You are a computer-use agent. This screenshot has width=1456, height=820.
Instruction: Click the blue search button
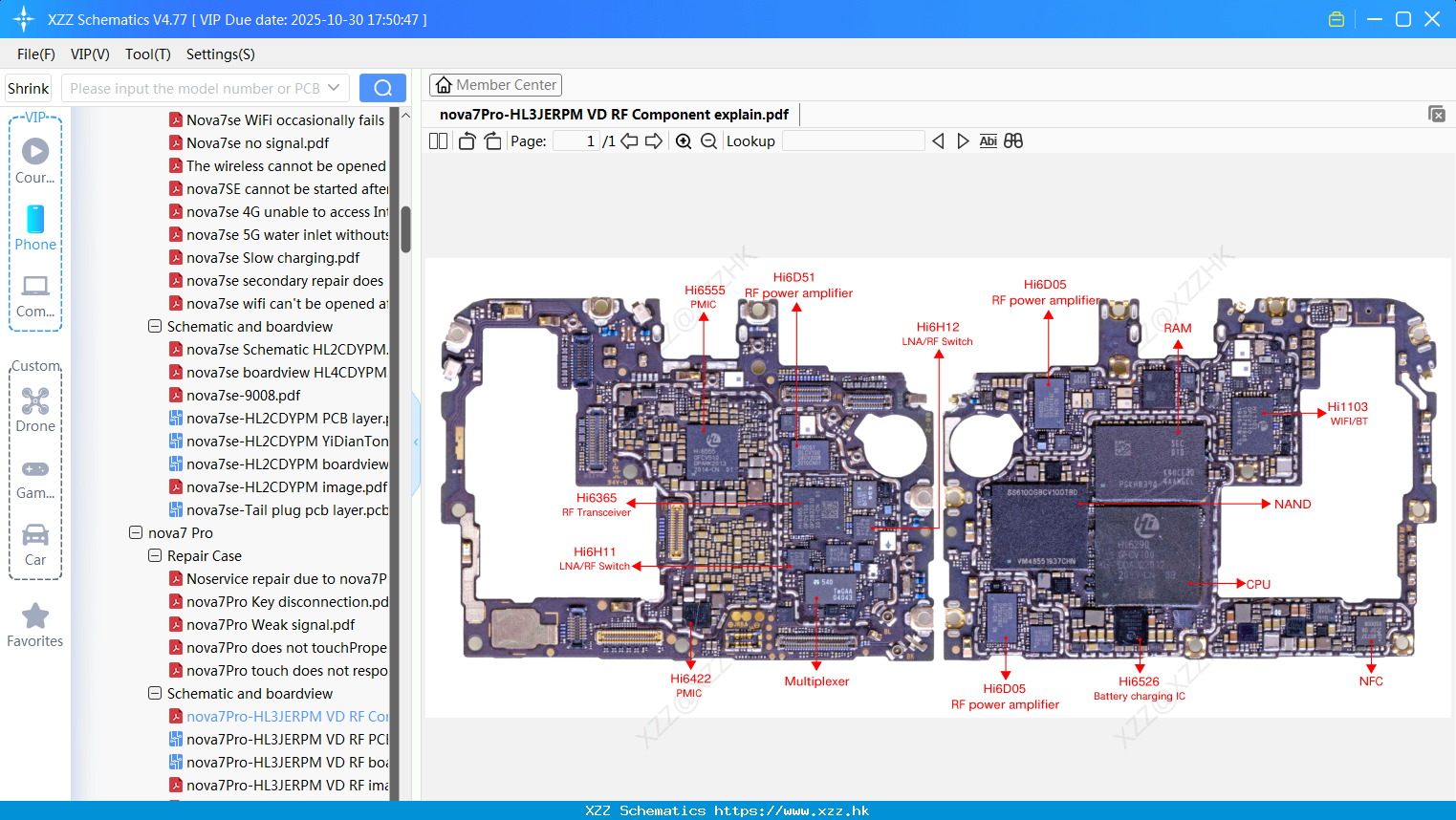382,88
